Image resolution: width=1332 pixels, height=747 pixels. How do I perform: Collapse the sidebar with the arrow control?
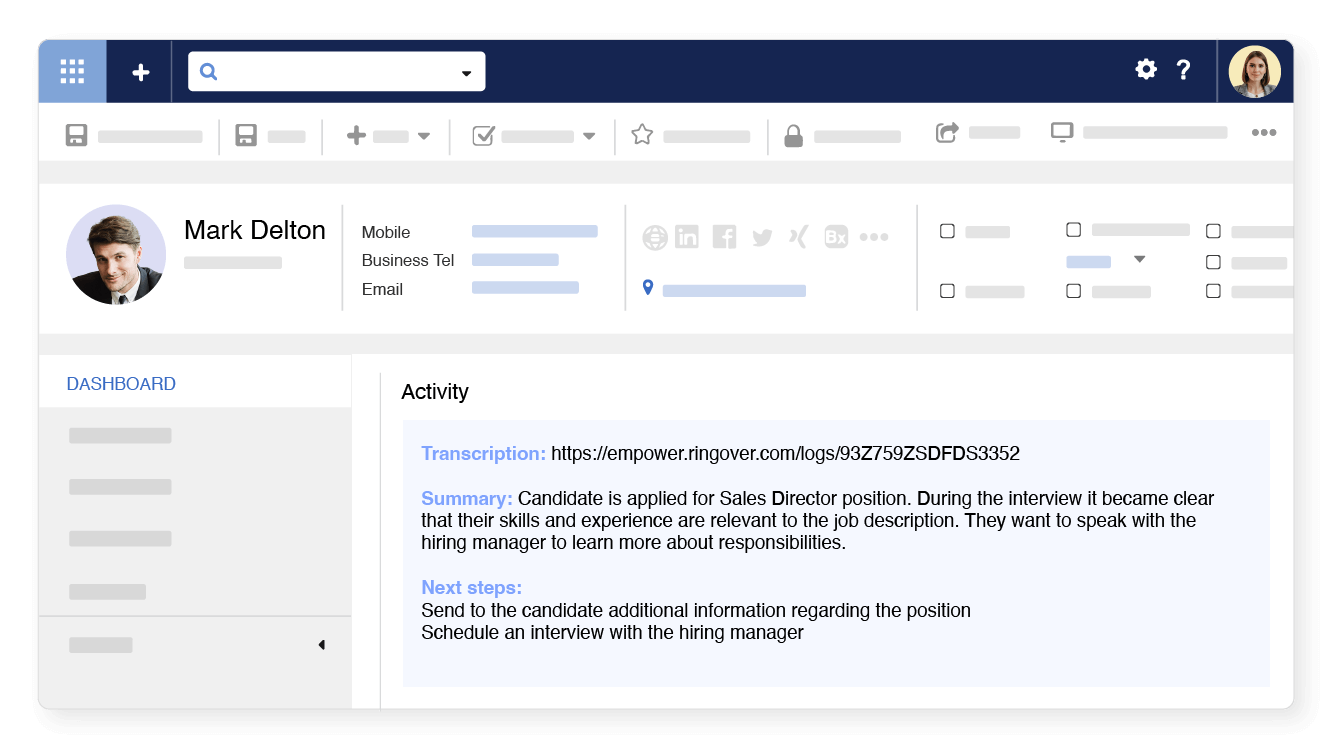[321, 644]
